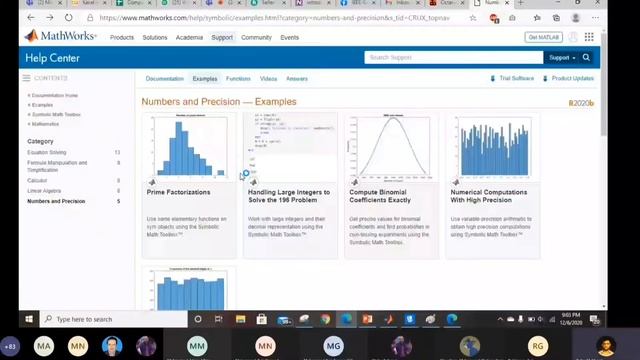Go back with the browser back arrow
Screen dimensions: 640x360
pyautogui.click(x=31, y=18)
